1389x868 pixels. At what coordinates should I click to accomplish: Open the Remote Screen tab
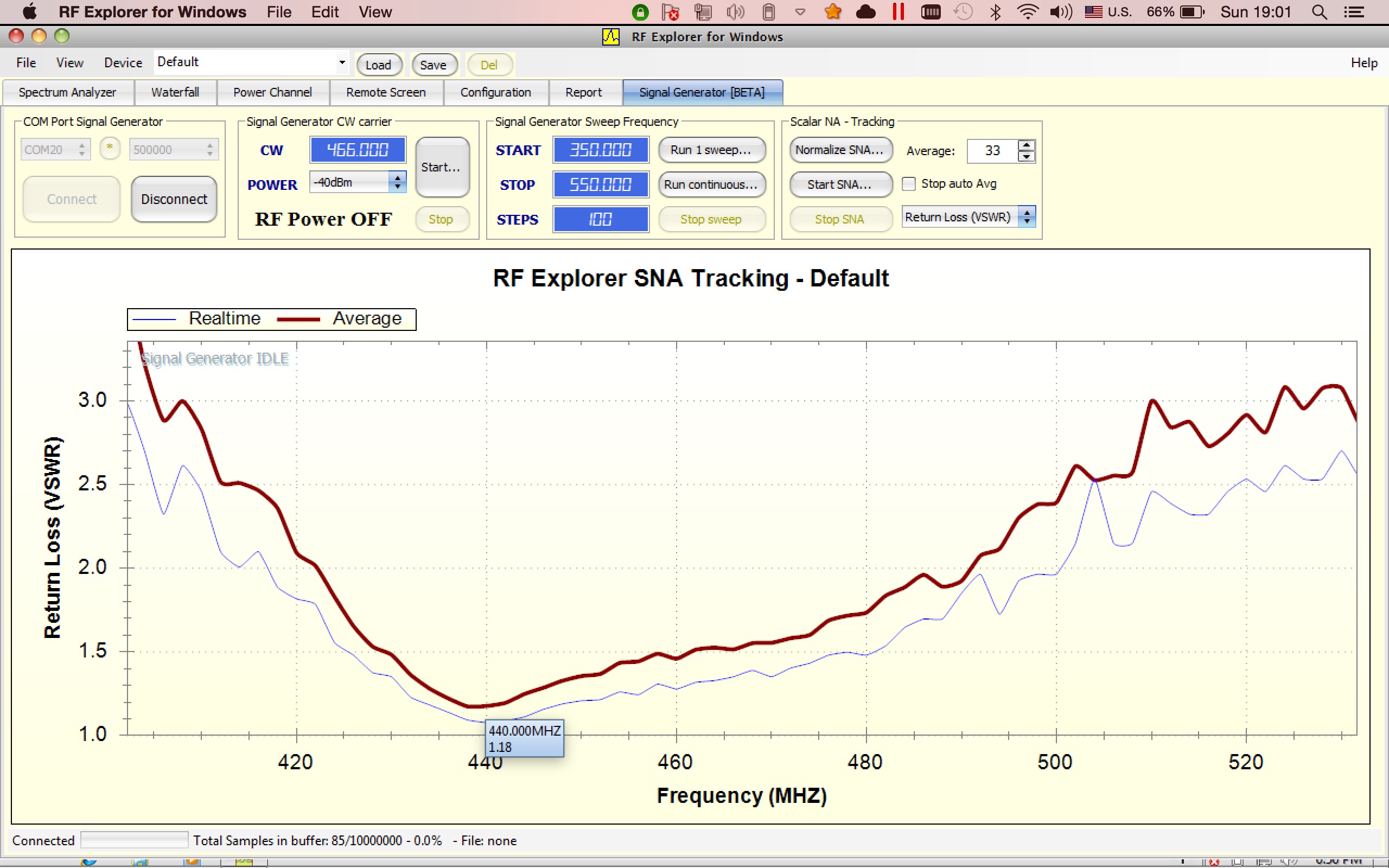(386, 92)
